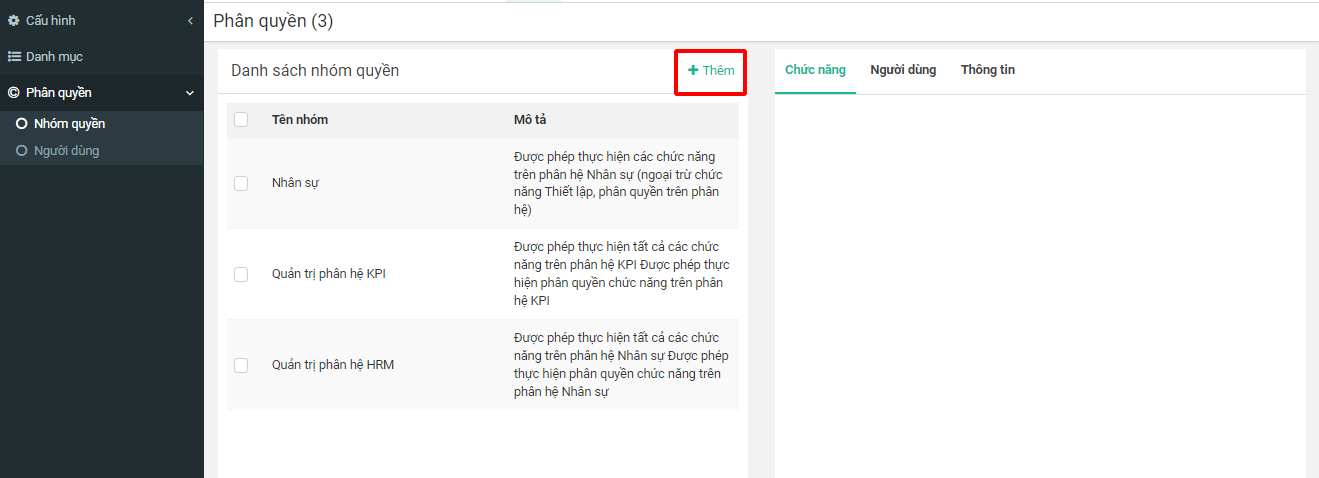1319x478 pixels.
Task: Toggle the select-all checkbox in table header
Action: click(x=241, y=120)
